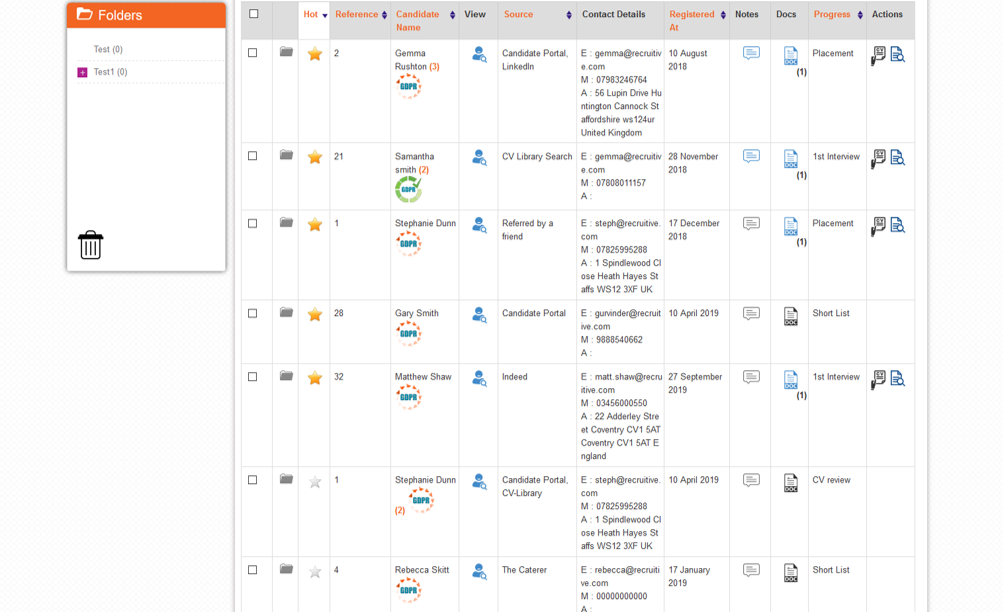Open docs icon for Rebecca Skitt
1003x612 pixels.
coord(791,572)
